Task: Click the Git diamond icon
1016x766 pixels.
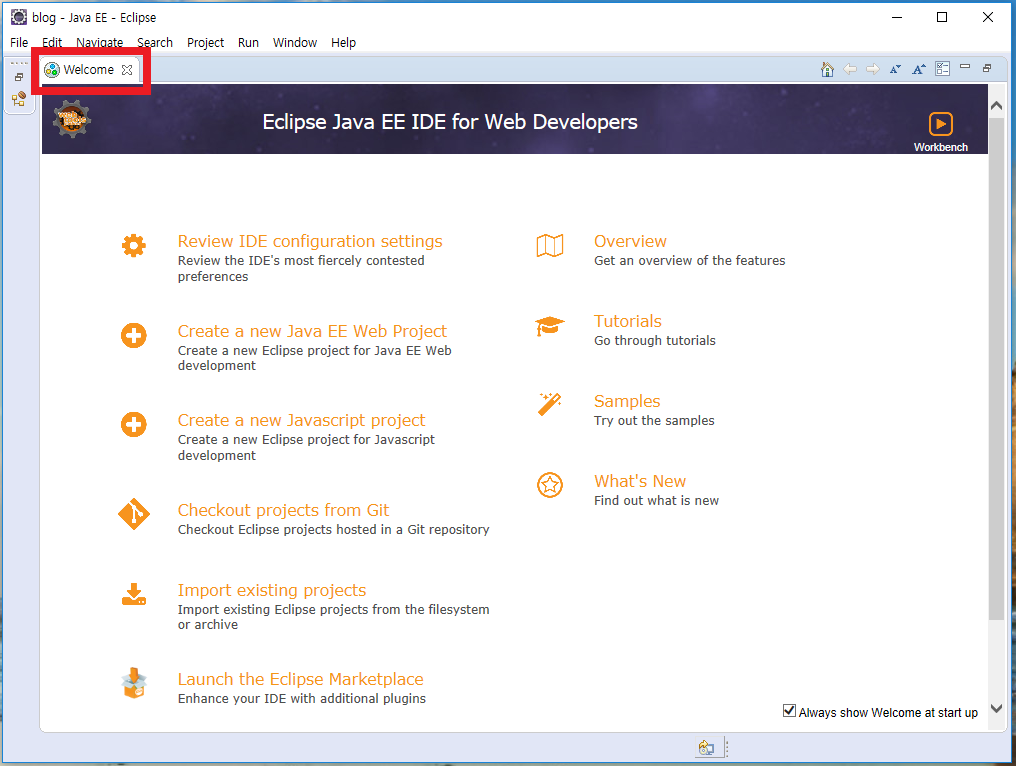Action: pos(134,515)
